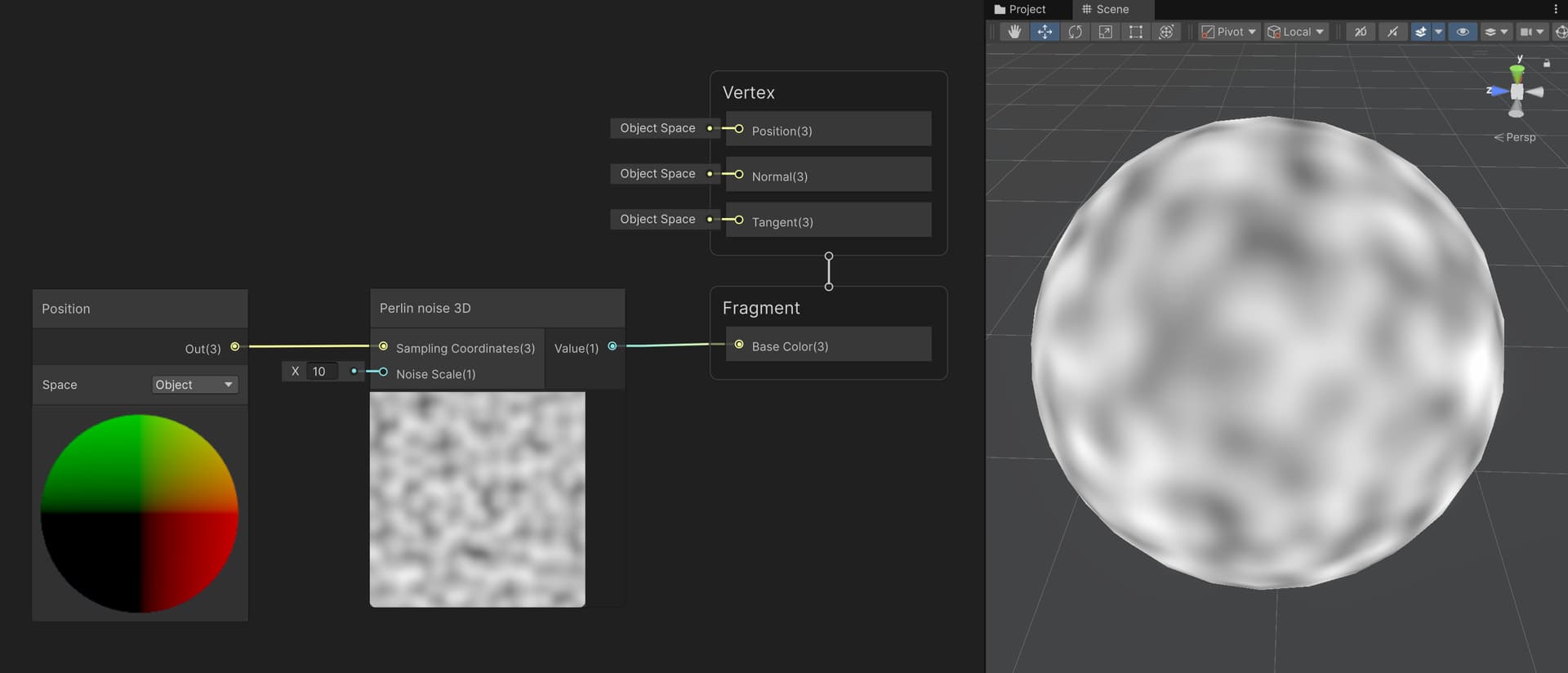Click Object Space label beside Position(3)
Screen dimensions: 1568x673
point(657,128)
